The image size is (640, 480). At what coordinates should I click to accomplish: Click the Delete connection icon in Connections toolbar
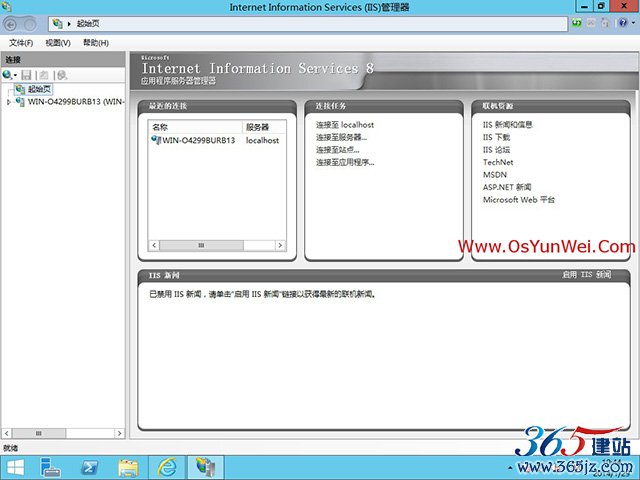[62, 75]
